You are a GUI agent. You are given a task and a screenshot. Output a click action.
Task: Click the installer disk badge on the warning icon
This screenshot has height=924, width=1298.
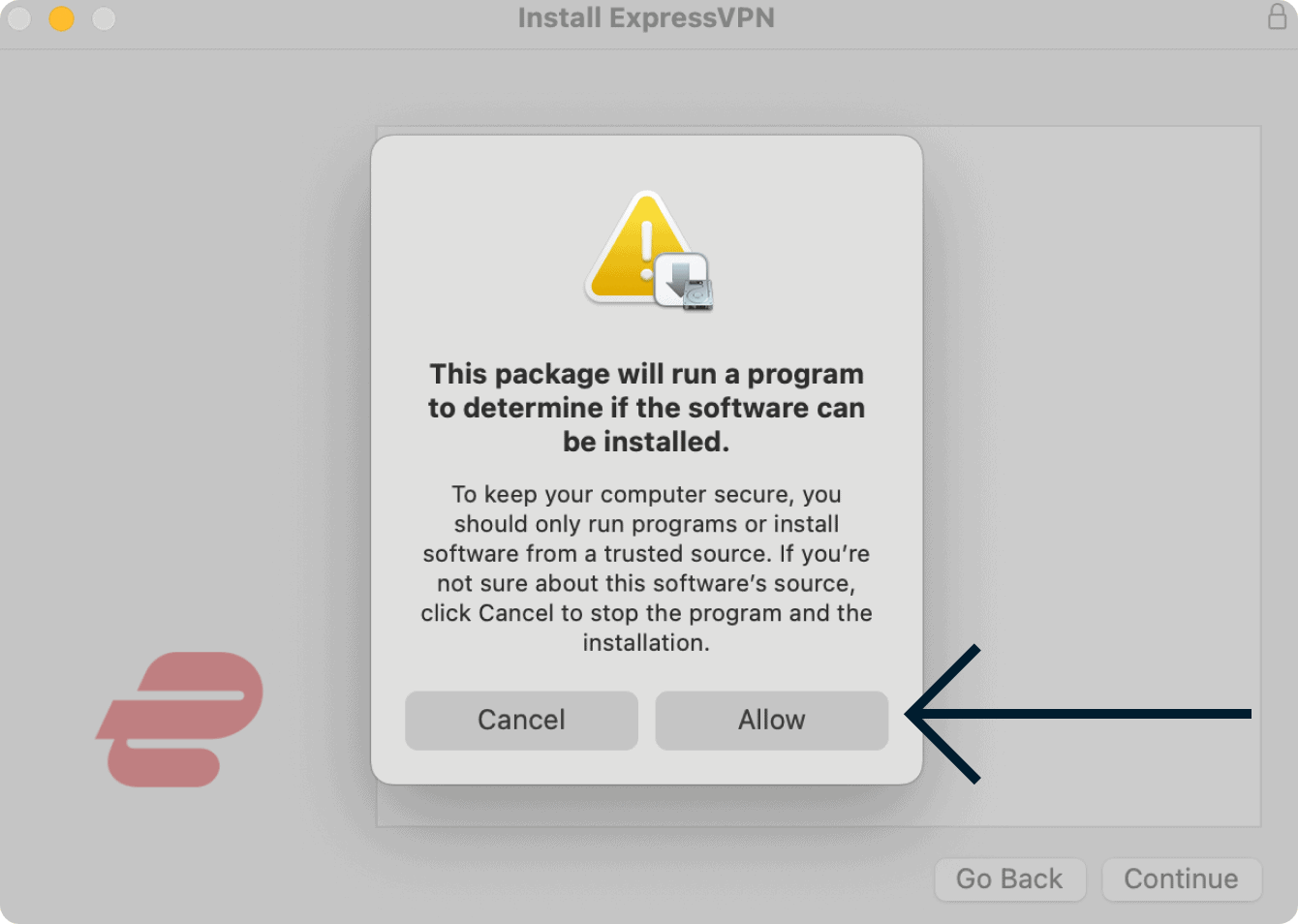[x=684, y=282]
